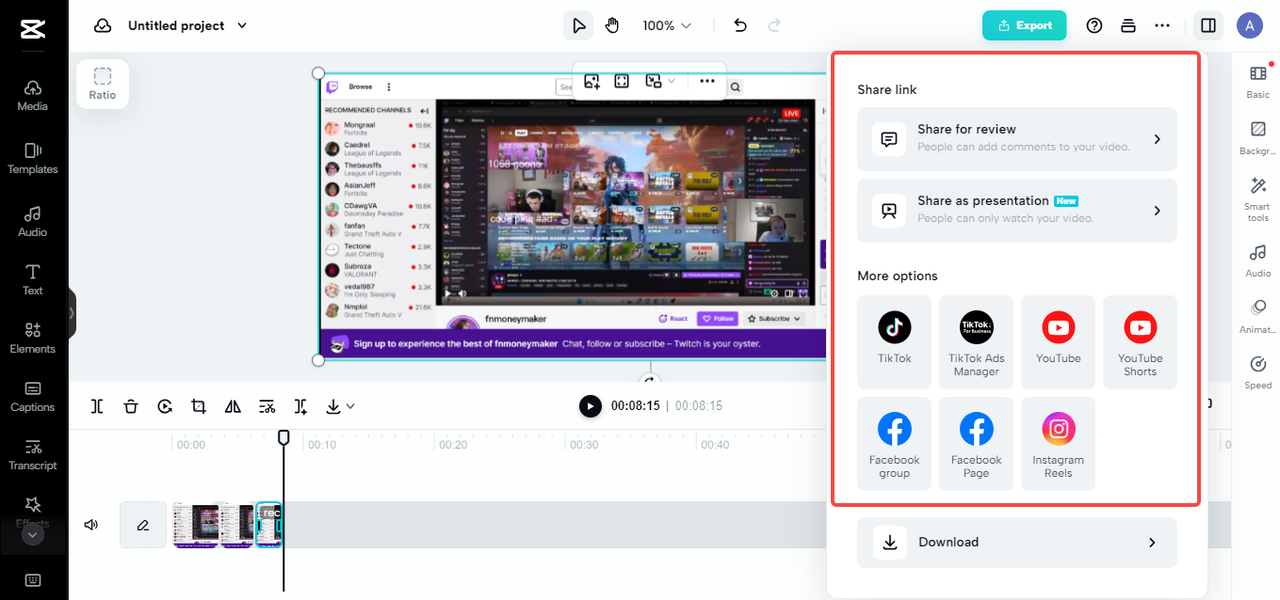Click the mirror flip icon
1280x600 pixels.
(233, 406)
